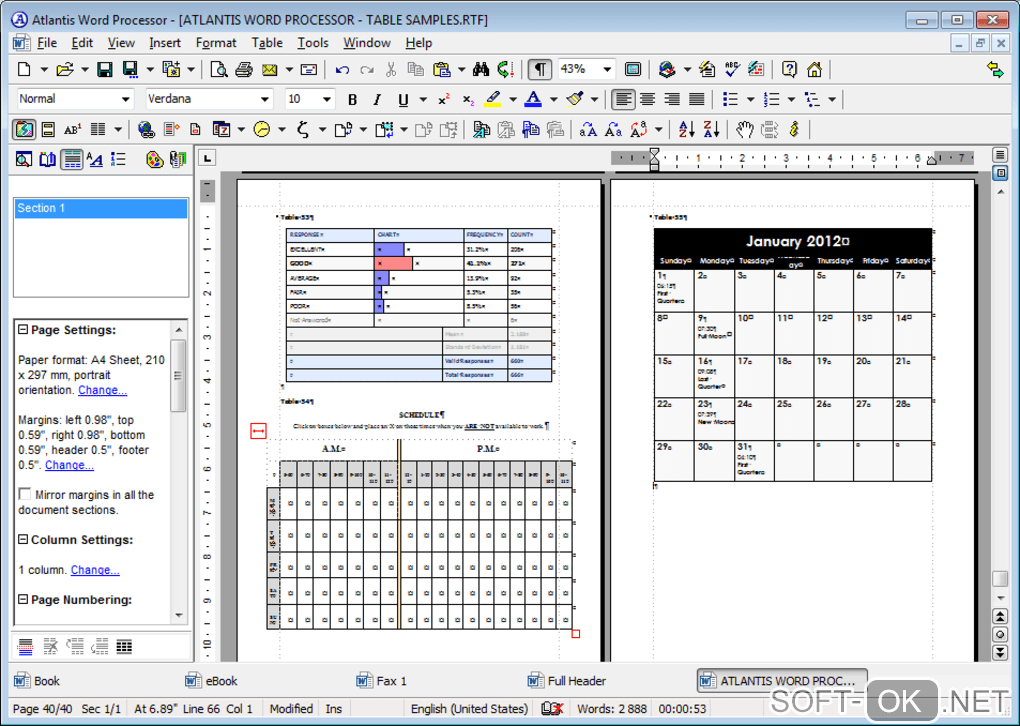
Task: Click the Sort ascending A-Z icon
Action: pos(686,129)
